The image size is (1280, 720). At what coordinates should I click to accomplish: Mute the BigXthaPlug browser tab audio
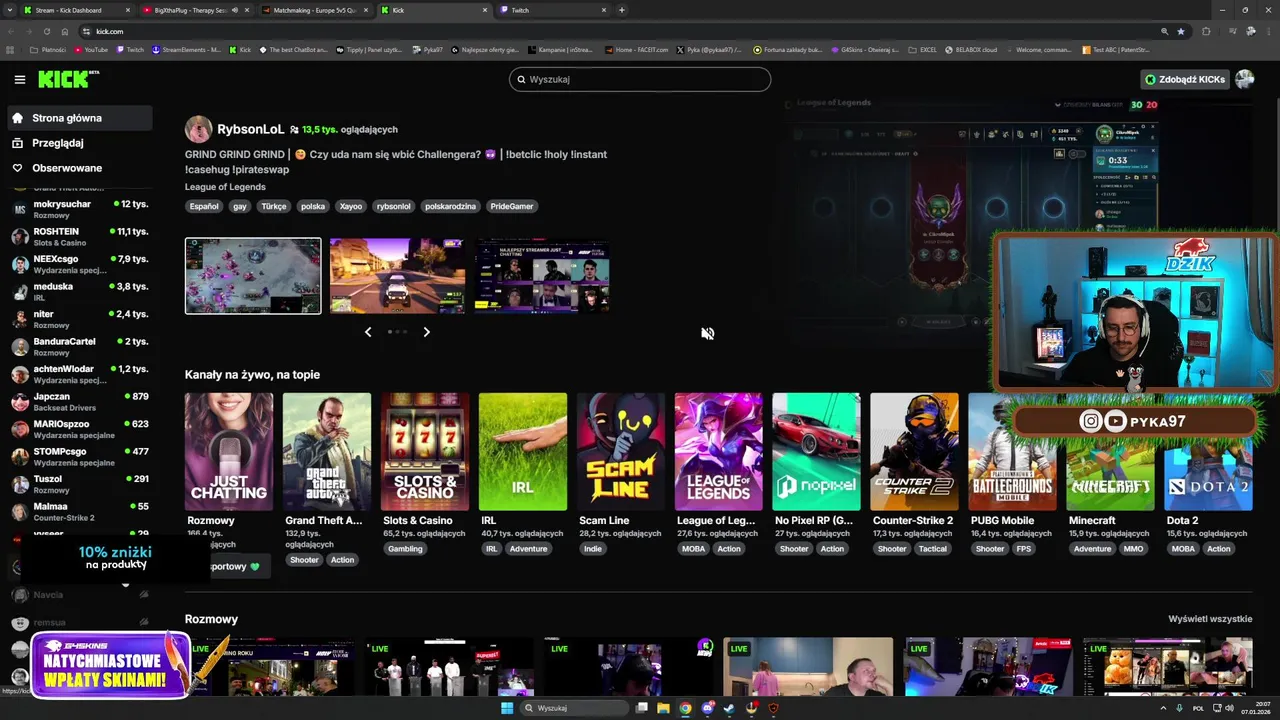point(235,10)
